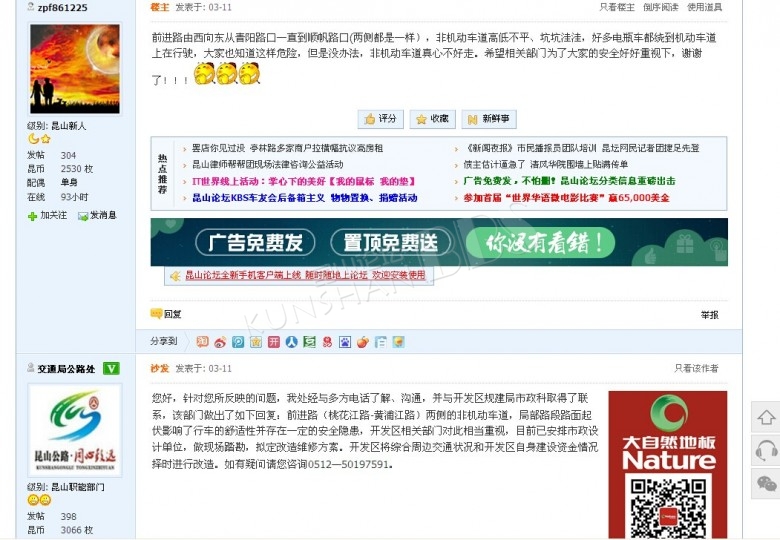Share to Baidu paw icon
This screenshot has width=780, height=540.
click(345, 342)
